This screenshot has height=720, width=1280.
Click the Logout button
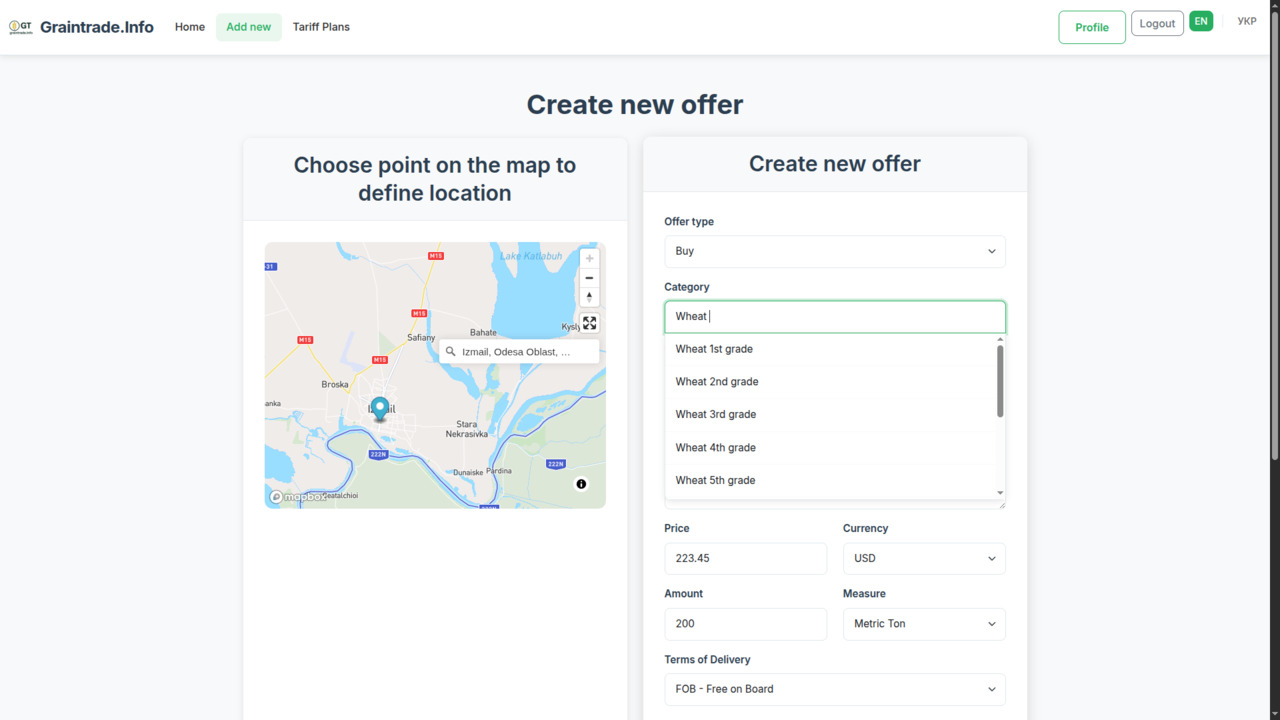point(1157,24)
